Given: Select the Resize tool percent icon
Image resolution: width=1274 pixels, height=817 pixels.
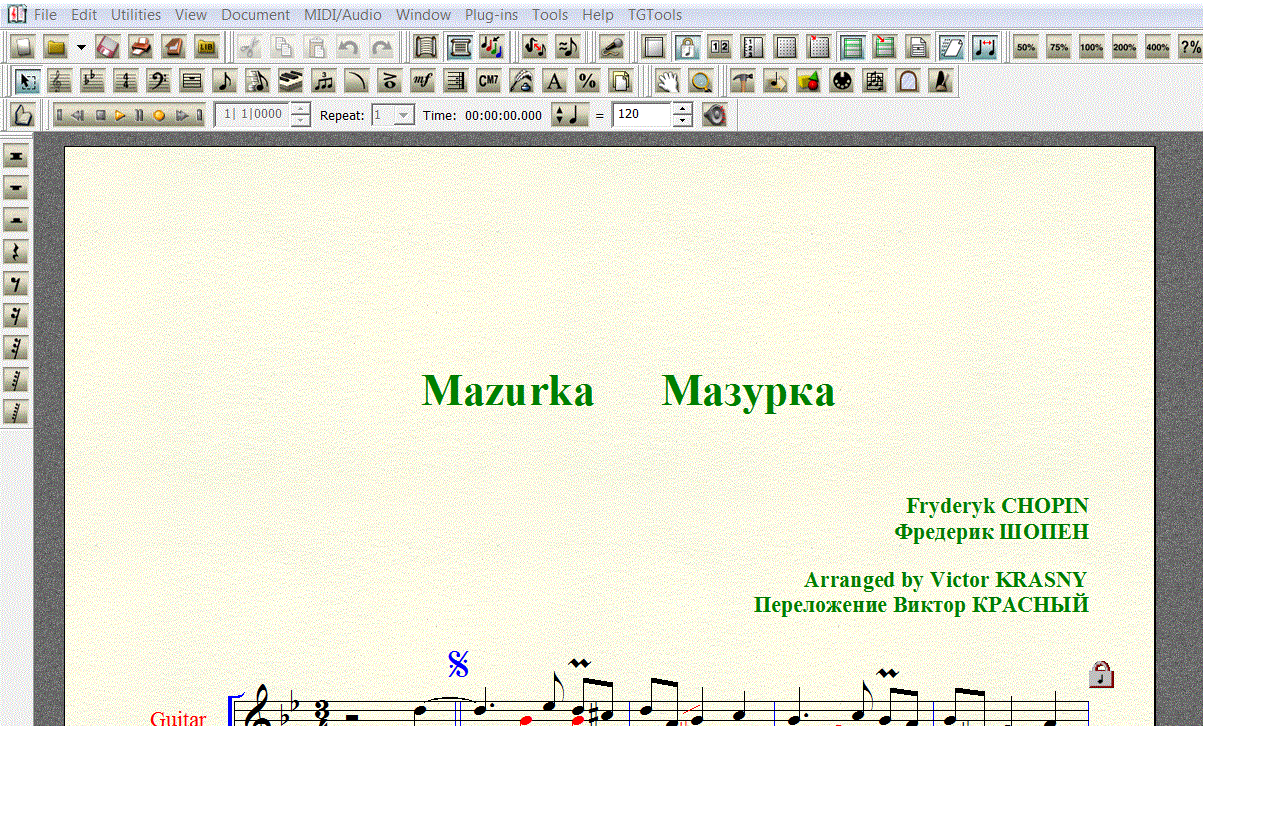Looking at the screenshot, I should pos(588,81).
